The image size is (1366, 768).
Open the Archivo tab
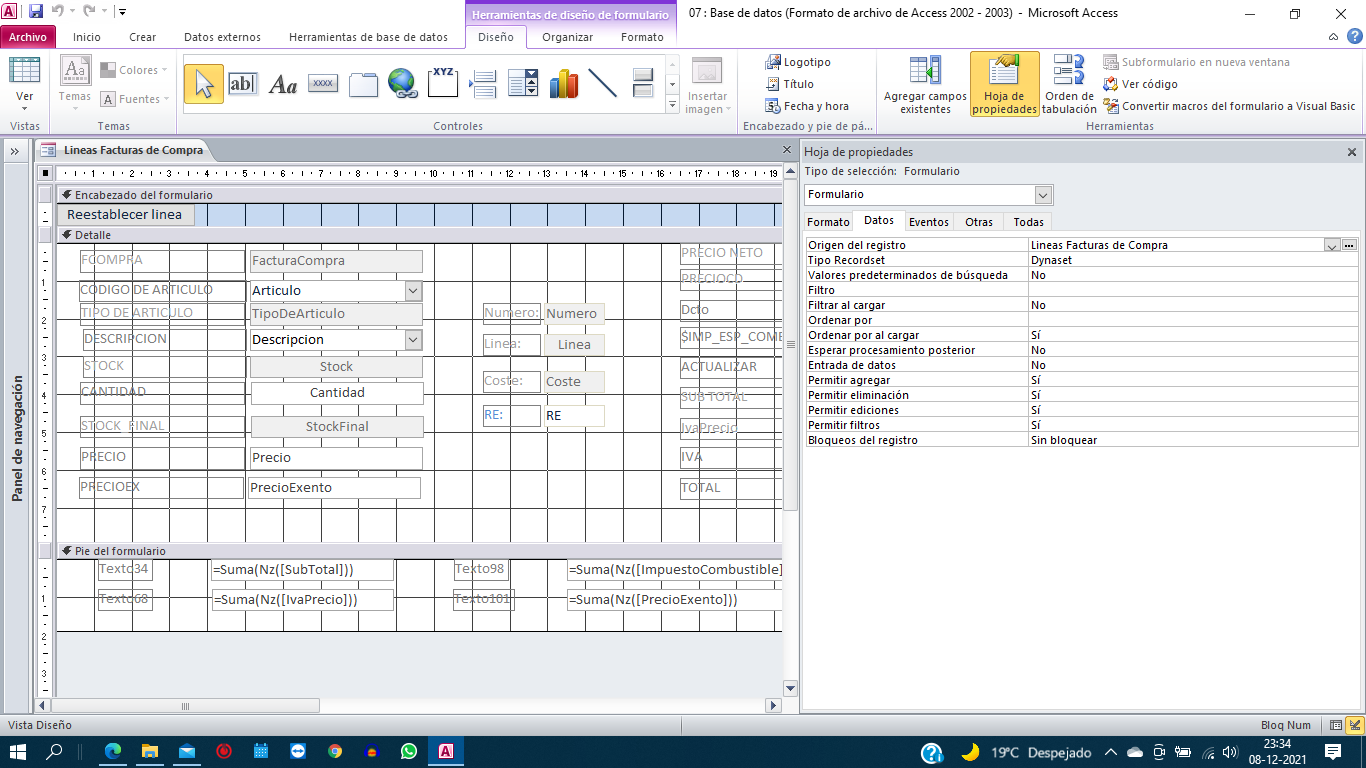coord(28,37)
